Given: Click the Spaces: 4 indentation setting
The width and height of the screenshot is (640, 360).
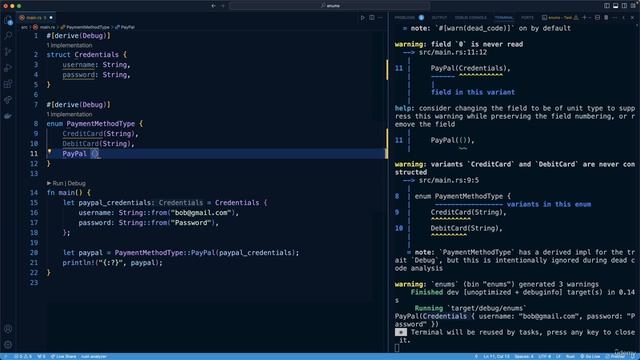Looking at the screenshot, I should coord(524,356).
